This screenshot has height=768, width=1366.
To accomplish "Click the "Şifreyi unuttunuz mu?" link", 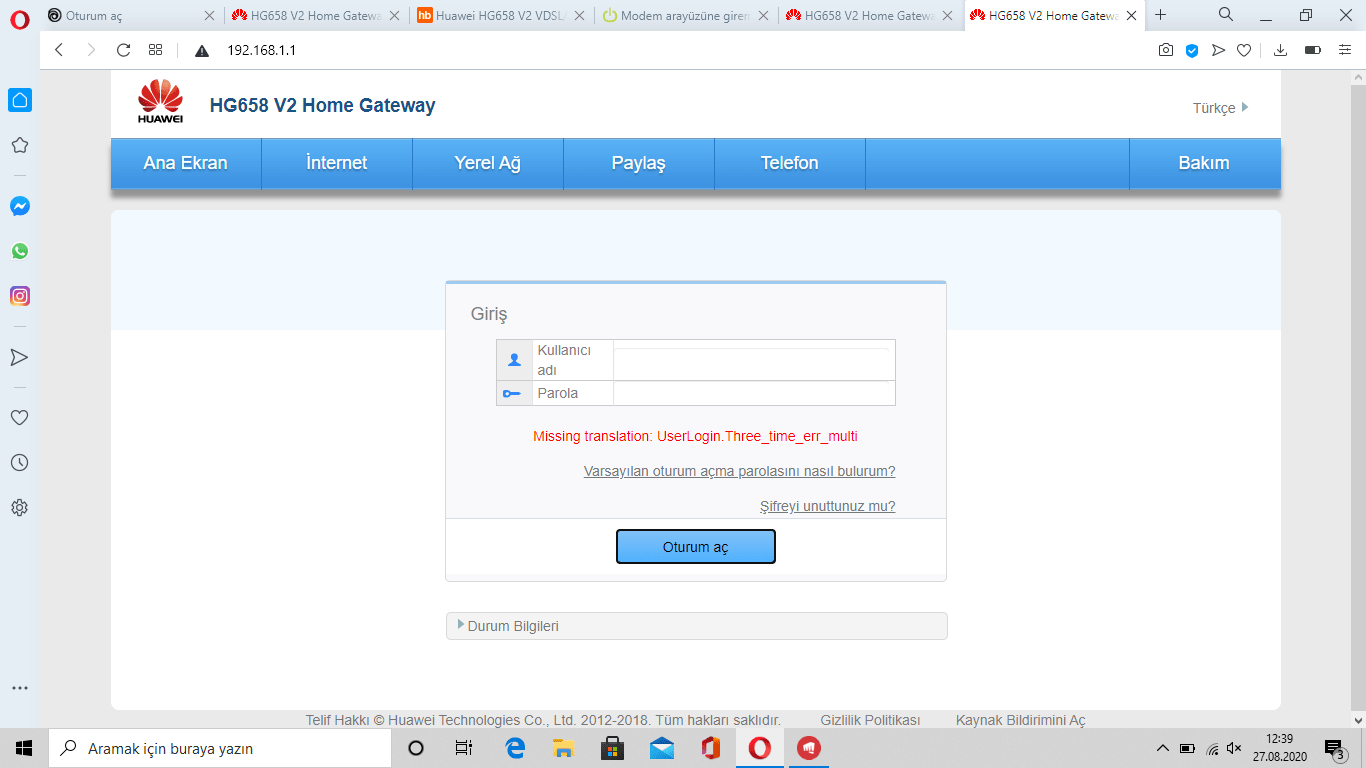I will coord(828,506).
